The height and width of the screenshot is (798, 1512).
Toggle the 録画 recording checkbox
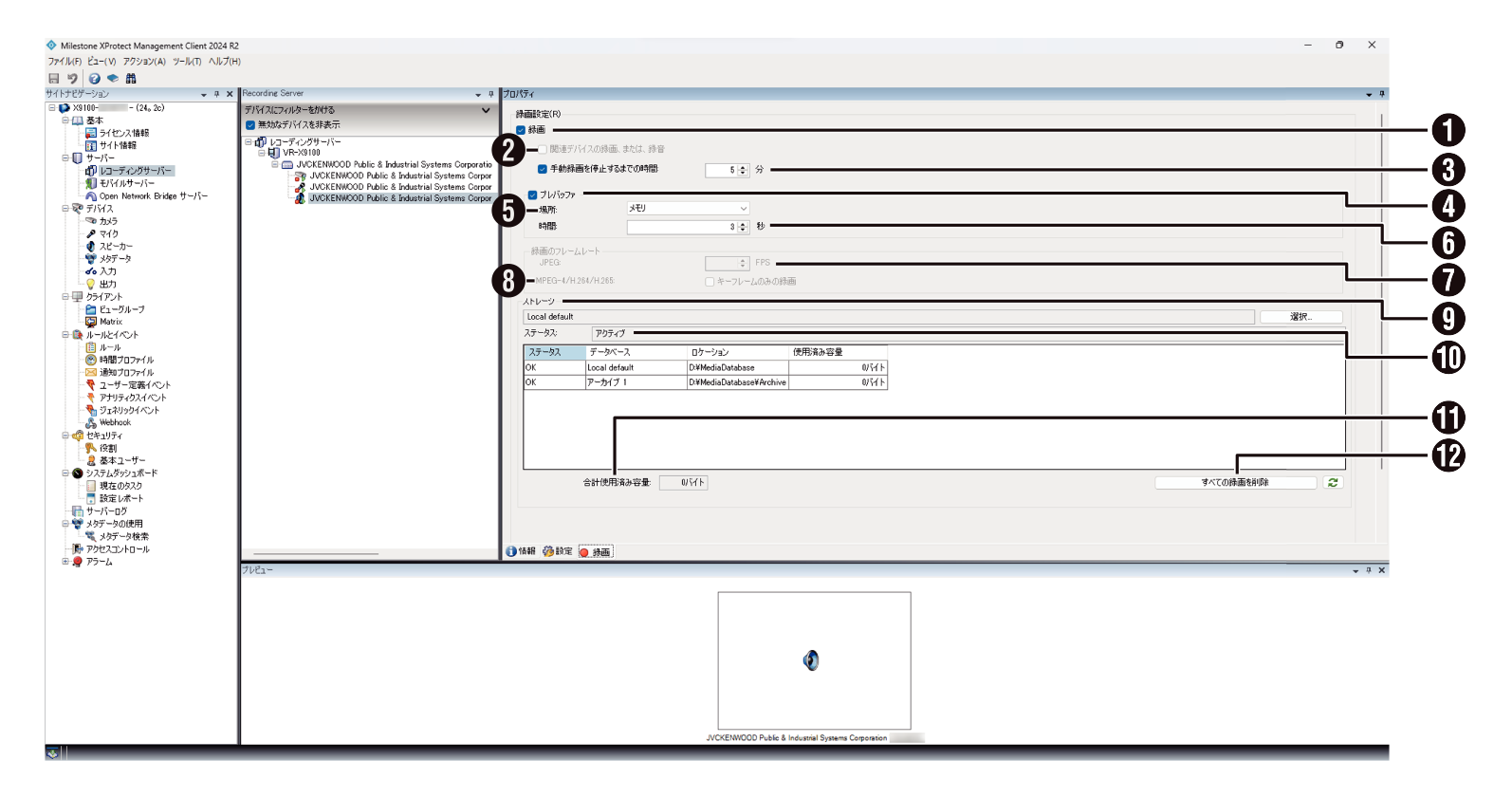[x=521, y=130]
